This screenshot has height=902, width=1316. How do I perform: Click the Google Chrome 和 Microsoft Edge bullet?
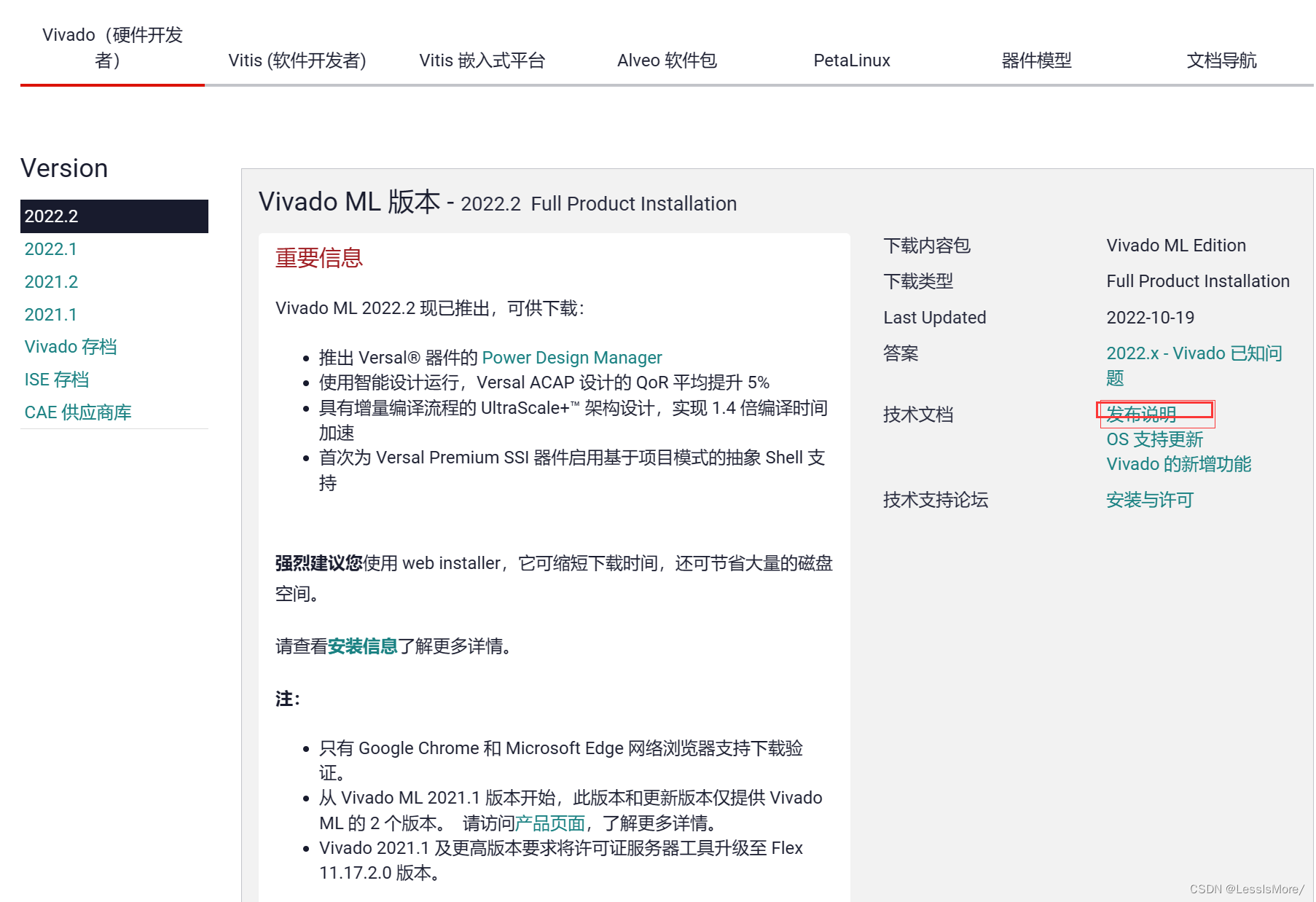click(x=561, y=761)
